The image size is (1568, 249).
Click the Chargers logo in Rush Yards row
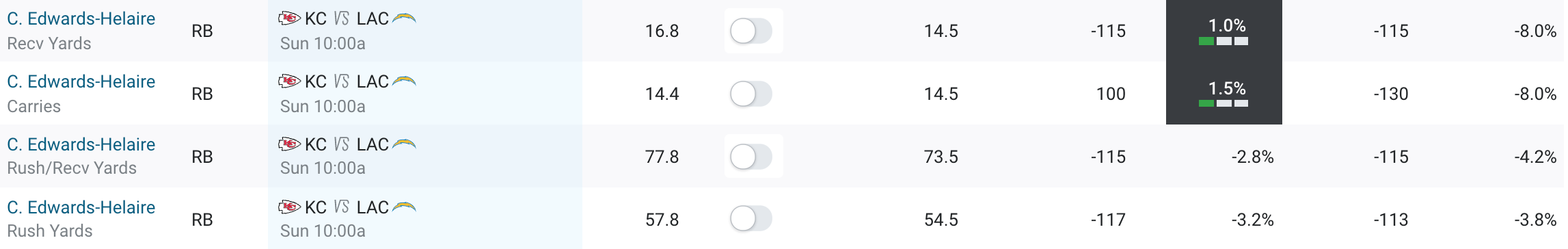[x=404, y=207]
